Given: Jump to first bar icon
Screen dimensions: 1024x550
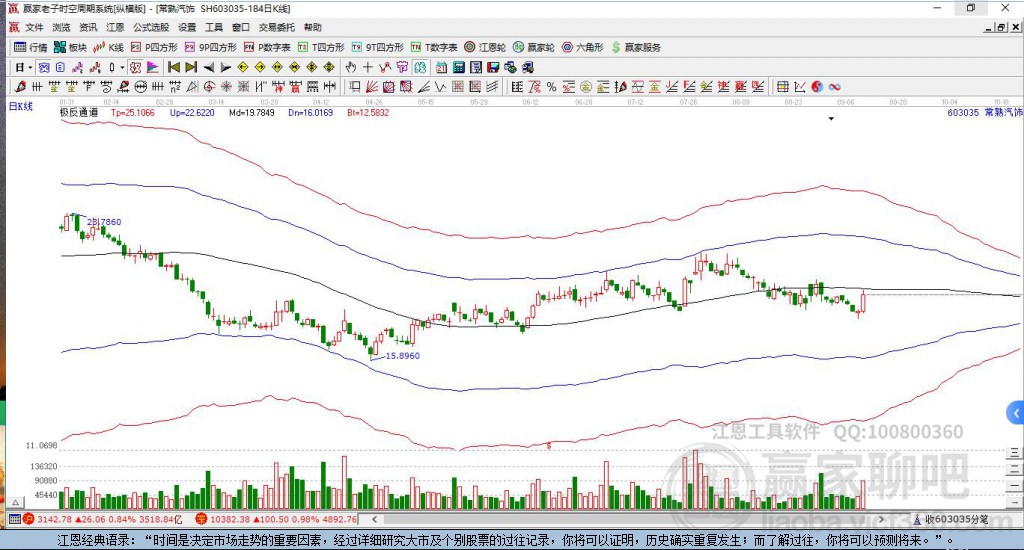Looking at the screenshot, I should [x=174, y=67].
